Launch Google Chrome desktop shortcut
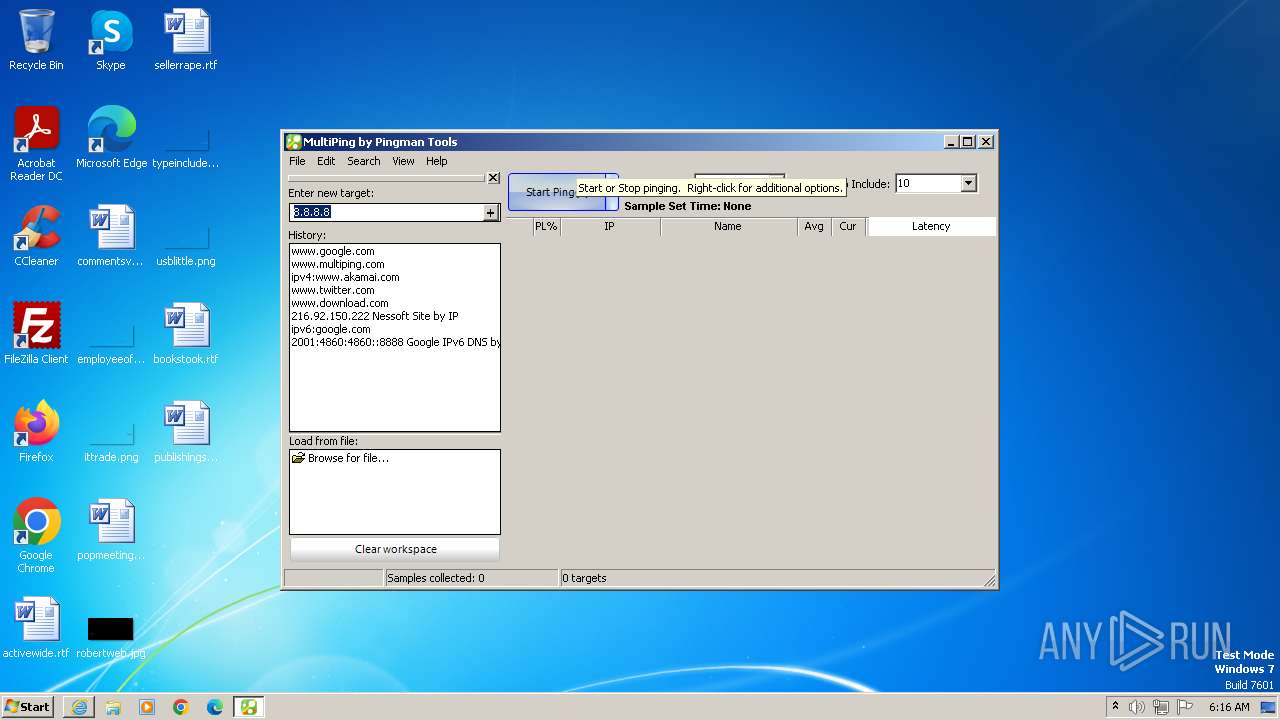 pos(36,536)
